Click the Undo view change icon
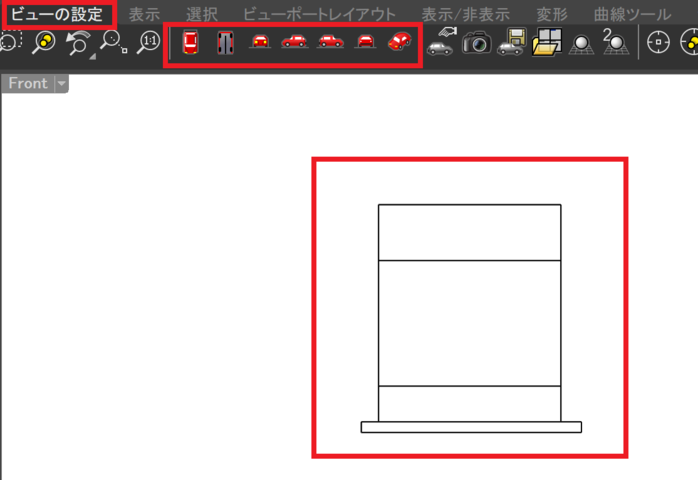This screenshot has height=480, width=698. 78,42
